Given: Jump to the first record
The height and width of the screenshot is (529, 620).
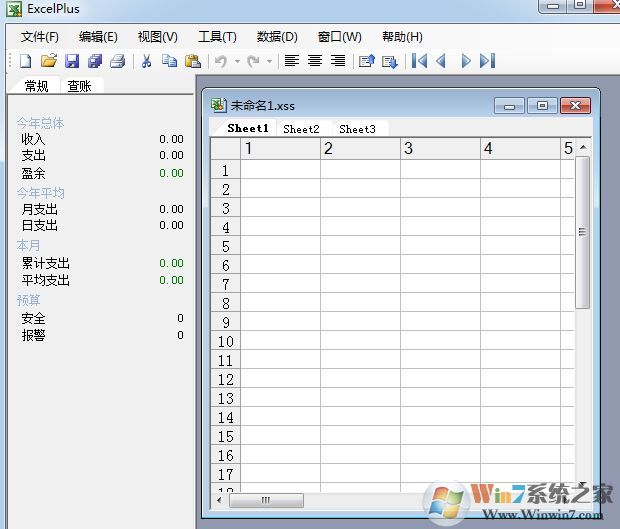Looking at the screenshot, I should tap(419, 61).
